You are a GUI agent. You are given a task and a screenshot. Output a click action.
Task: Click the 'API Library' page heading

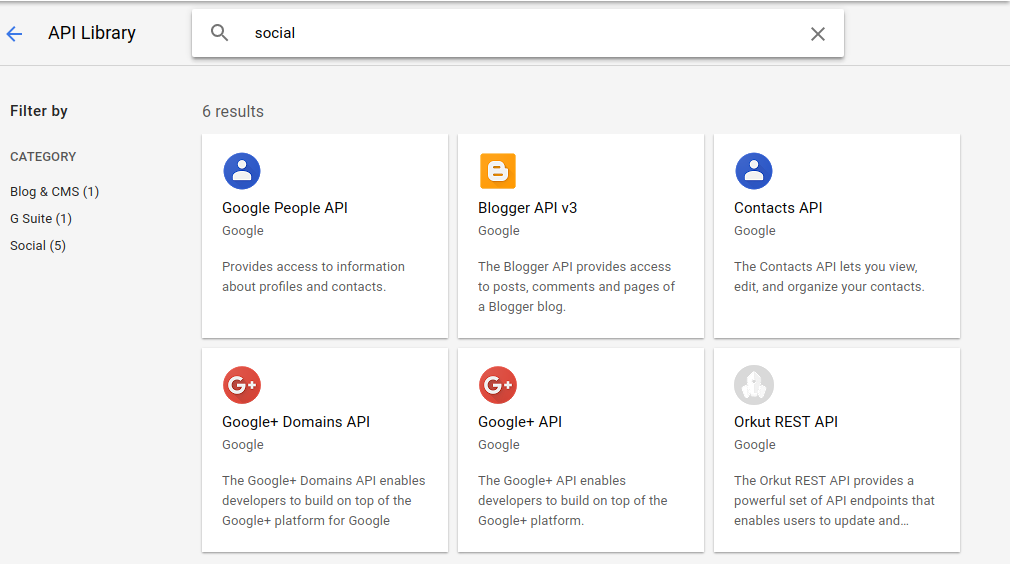pyautogui.click(x=92, y=33)
